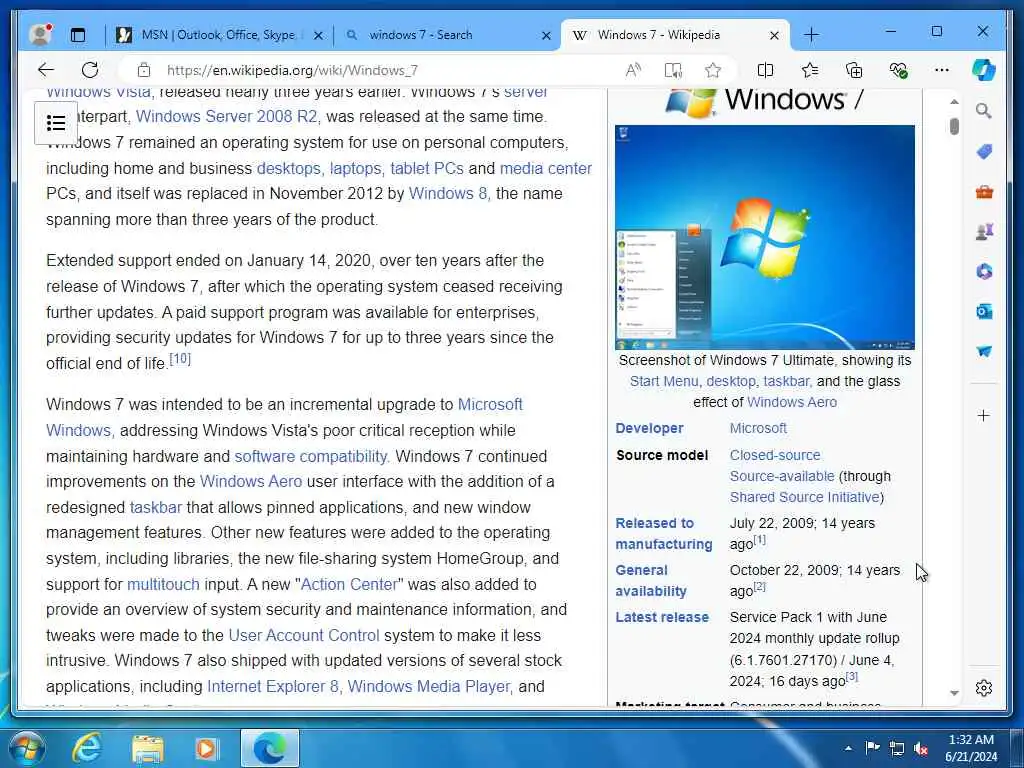Open sidebar Microsoft 365 icon
The height and width of the screenshot is (768, 1024).
(x=984, y=272)
